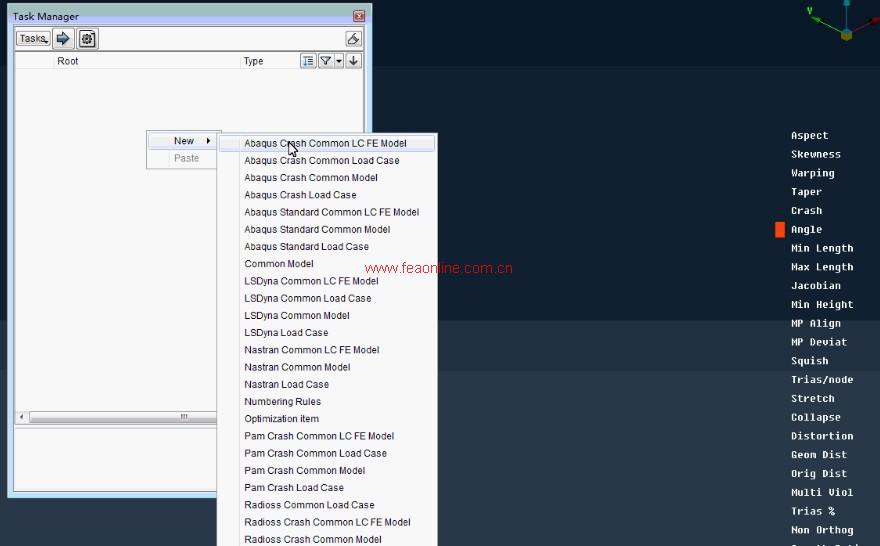
Task: Click the Root column header
Action: [67, 61]
